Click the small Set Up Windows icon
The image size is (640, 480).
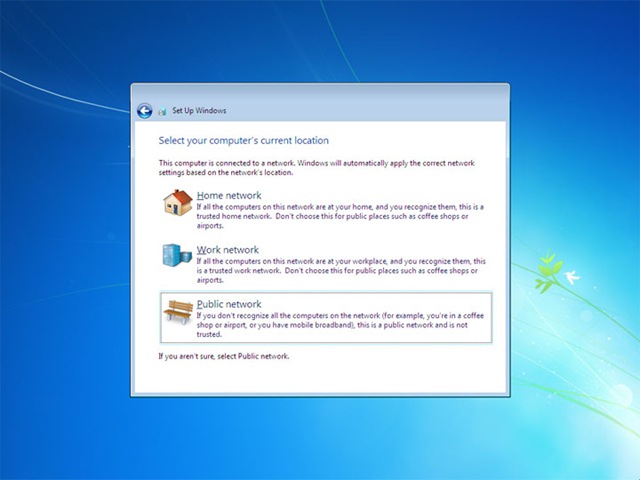coord(162,111)
